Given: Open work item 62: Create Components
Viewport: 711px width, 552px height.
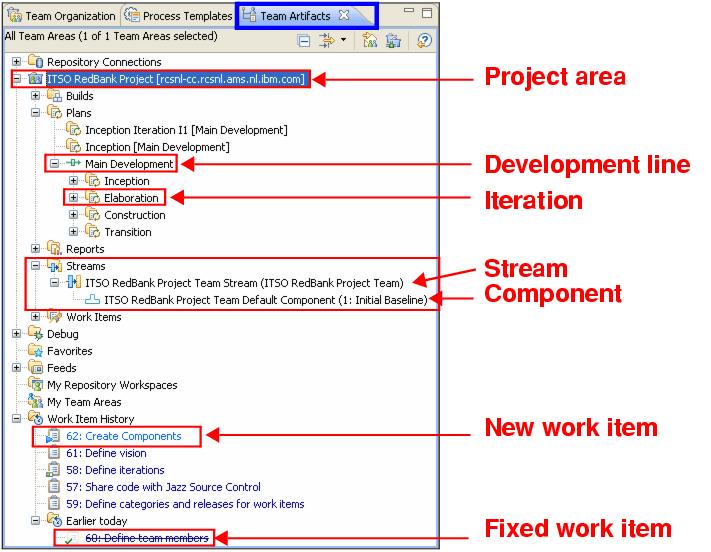Looking at the screenshot, I should point(123,436).
